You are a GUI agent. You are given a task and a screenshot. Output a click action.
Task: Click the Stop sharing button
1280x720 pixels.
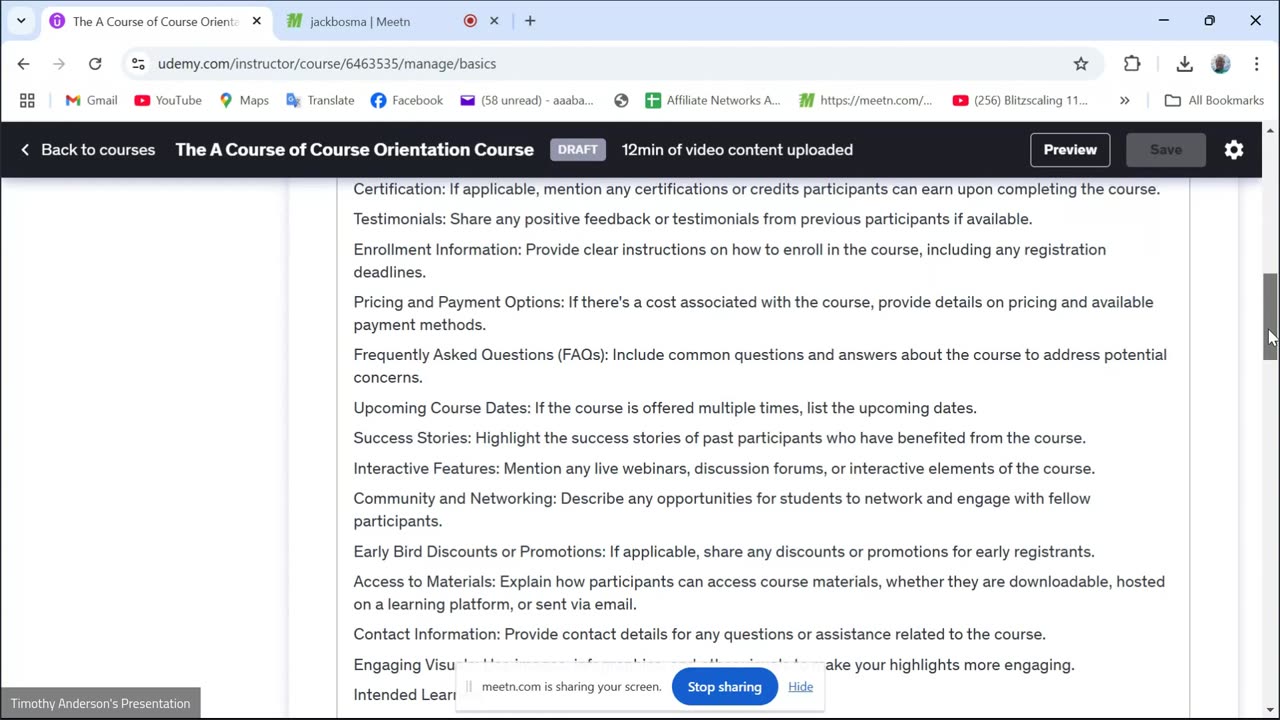pos(725,687)
